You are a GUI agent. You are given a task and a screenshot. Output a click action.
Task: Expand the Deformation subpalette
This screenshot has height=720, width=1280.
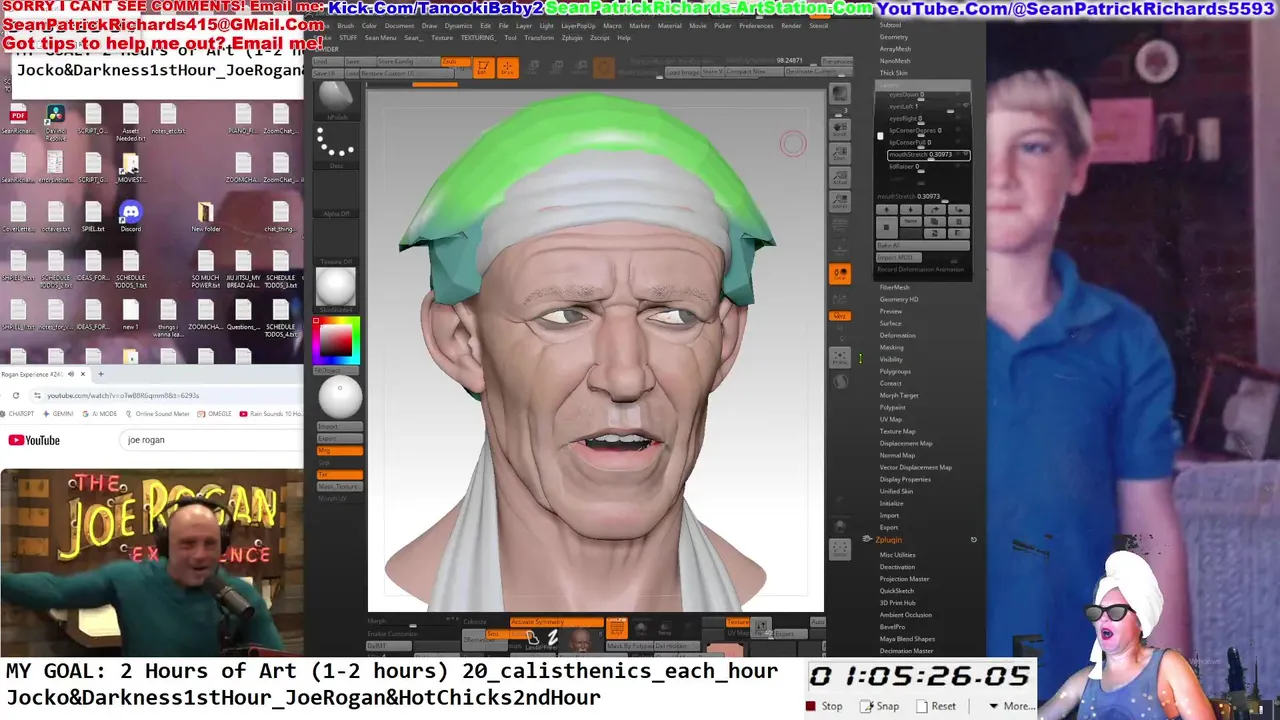click(x=897, y=335)
